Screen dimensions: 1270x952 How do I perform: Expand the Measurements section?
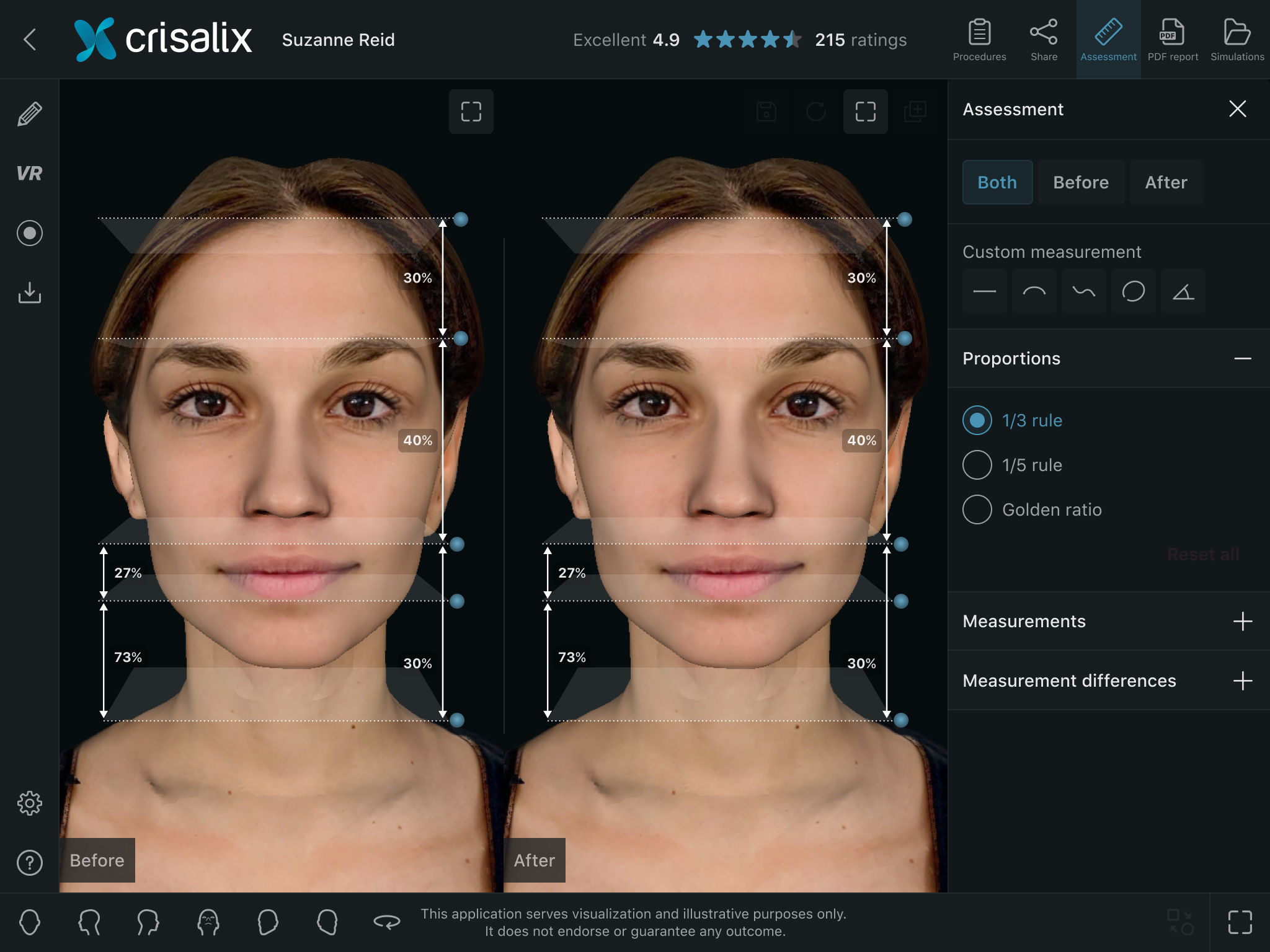[1242, 621]
